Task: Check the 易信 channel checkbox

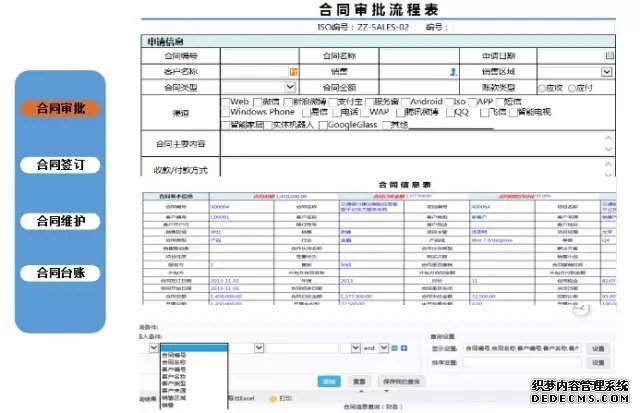Action: click(x=306, y=112)
